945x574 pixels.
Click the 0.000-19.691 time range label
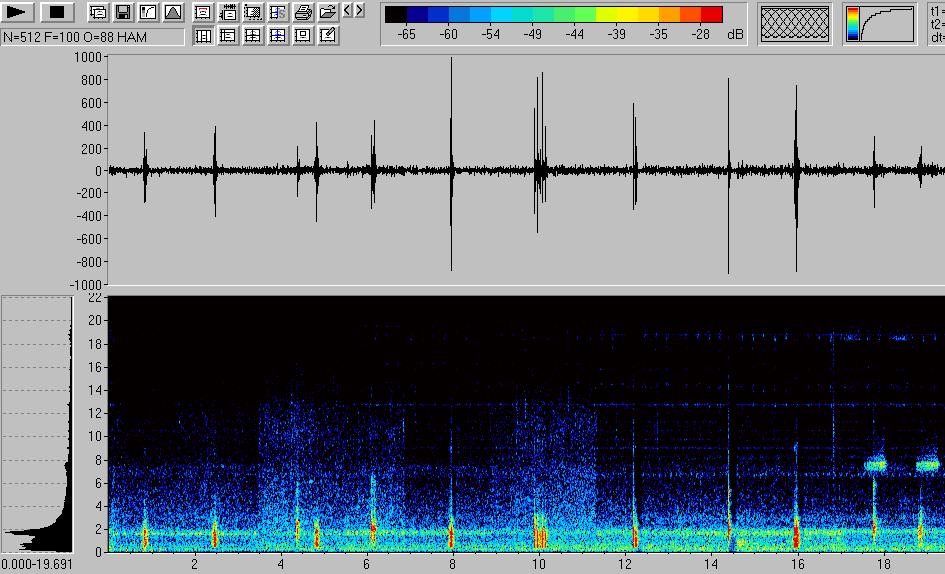(x=38, y=564)
